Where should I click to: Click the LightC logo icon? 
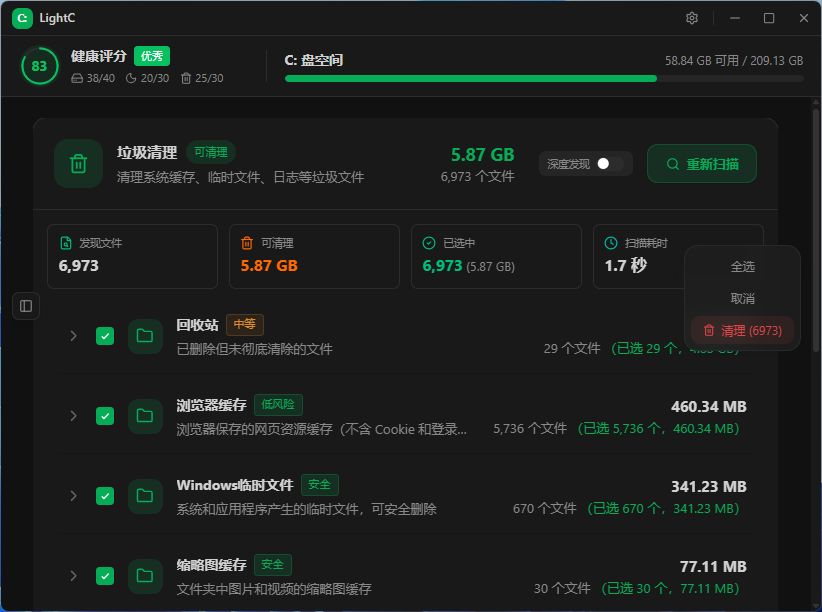[23, 18]
